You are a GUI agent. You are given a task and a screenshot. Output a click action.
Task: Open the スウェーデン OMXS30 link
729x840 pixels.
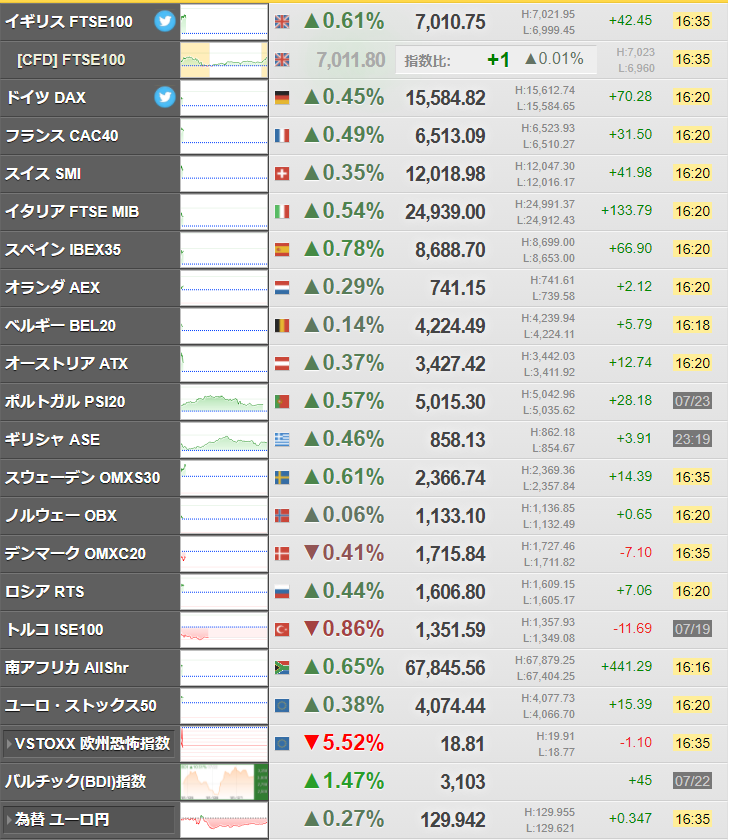pyautogui.click(x=82, y=478)
